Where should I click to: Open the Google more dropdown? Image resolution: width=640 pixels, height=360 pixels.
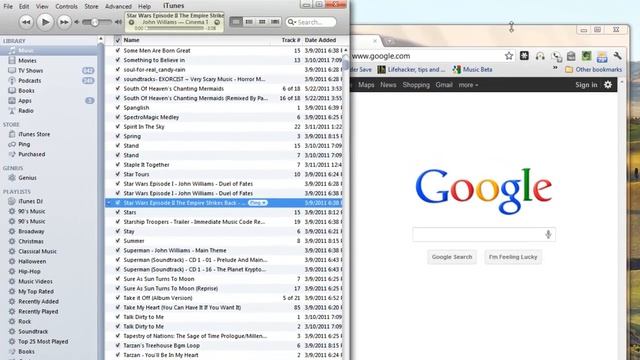468,85
